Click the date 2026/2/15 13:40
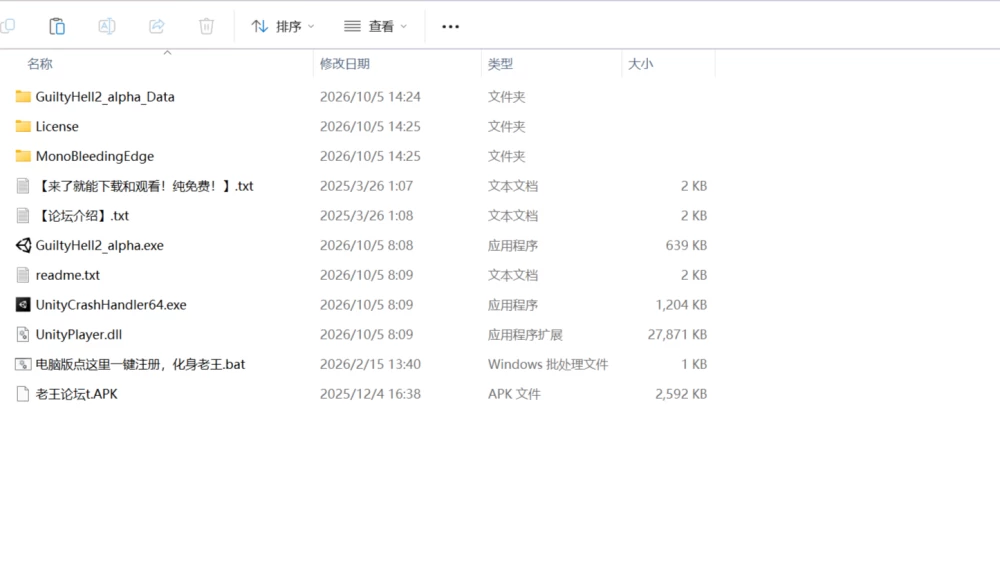Viewport: 1000px width, 584px height. (370, 364)
